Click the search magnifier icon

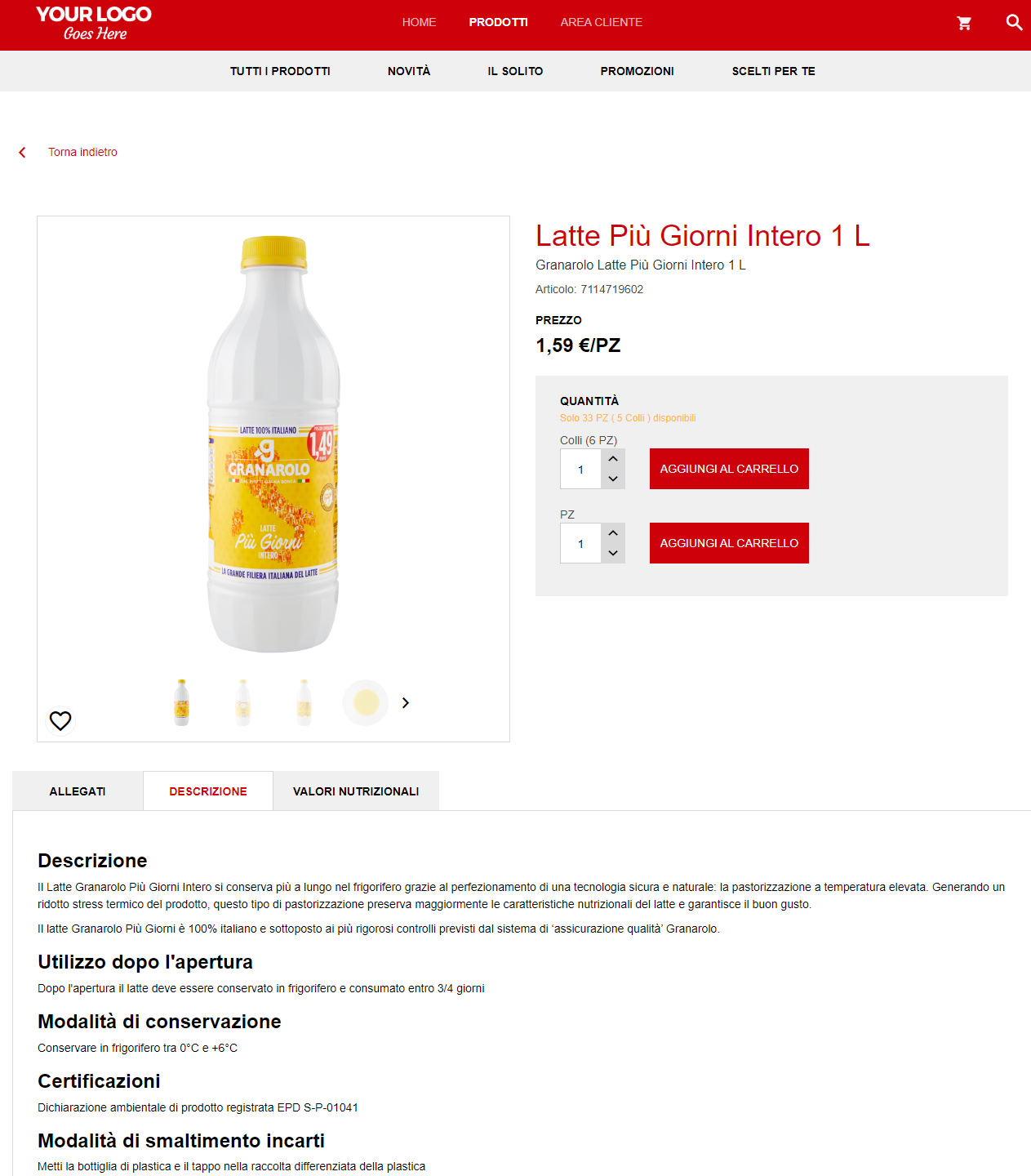1014,22
